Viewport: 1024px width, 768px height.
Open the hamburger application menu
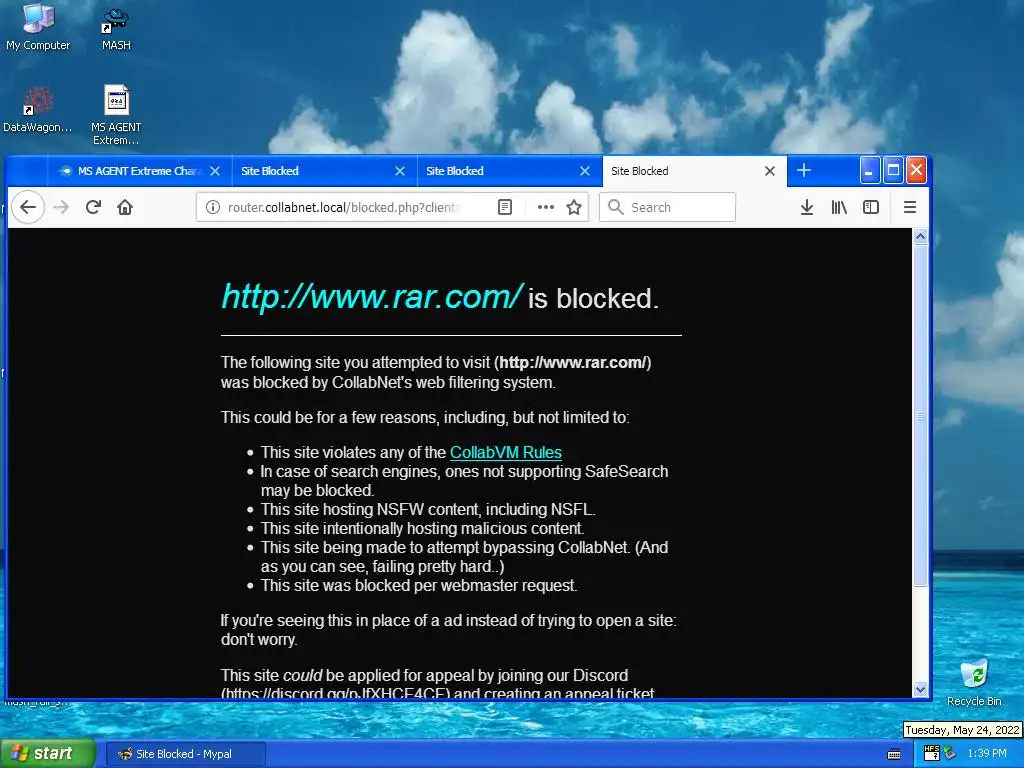pos(910,207)
